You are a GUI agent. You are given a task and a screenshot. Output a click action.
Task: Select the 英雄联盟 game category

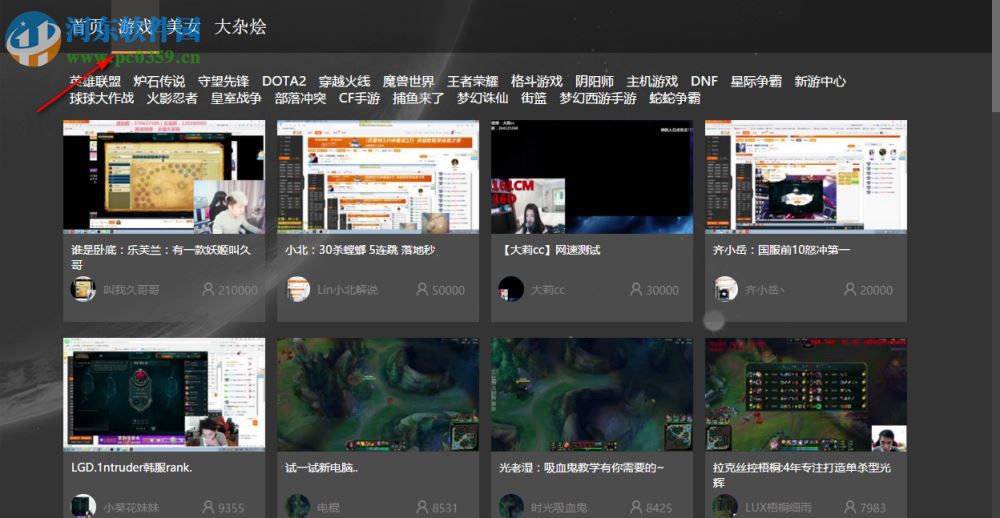coord(95,82)
